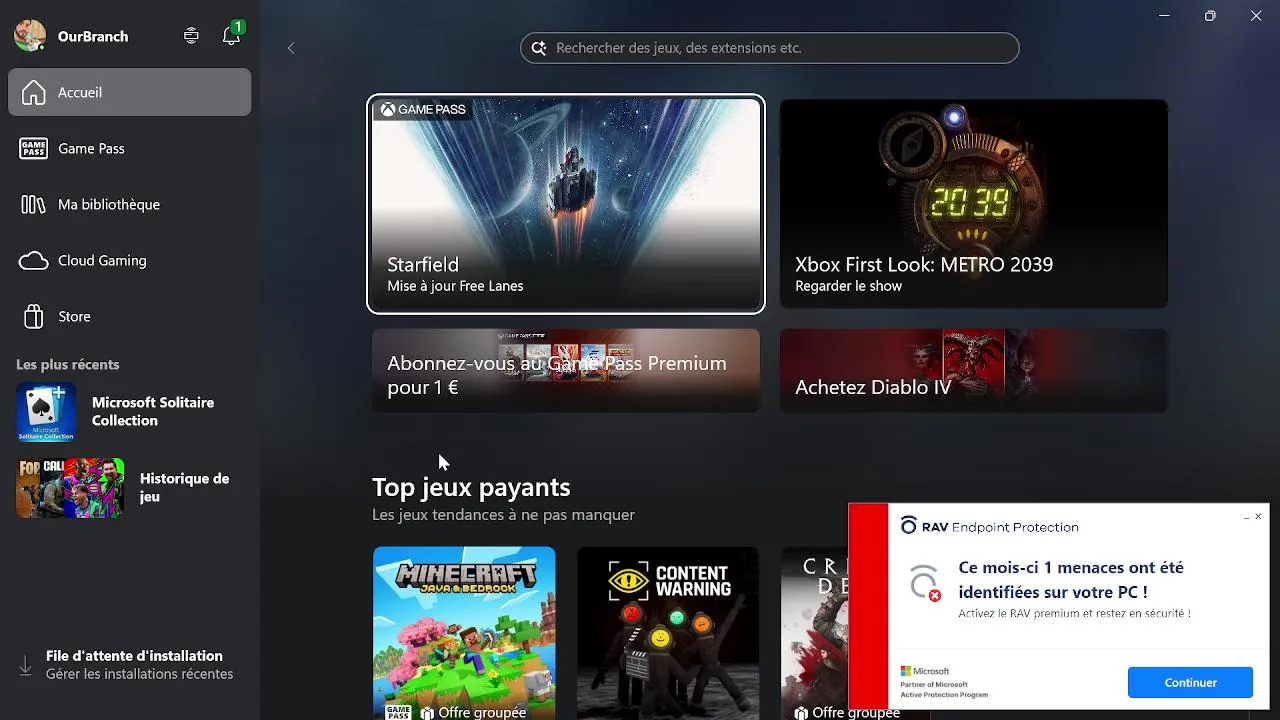Minimize the Xbox app window
The height and width of the screenshot is (720, 1280).
click(1164, 16)
